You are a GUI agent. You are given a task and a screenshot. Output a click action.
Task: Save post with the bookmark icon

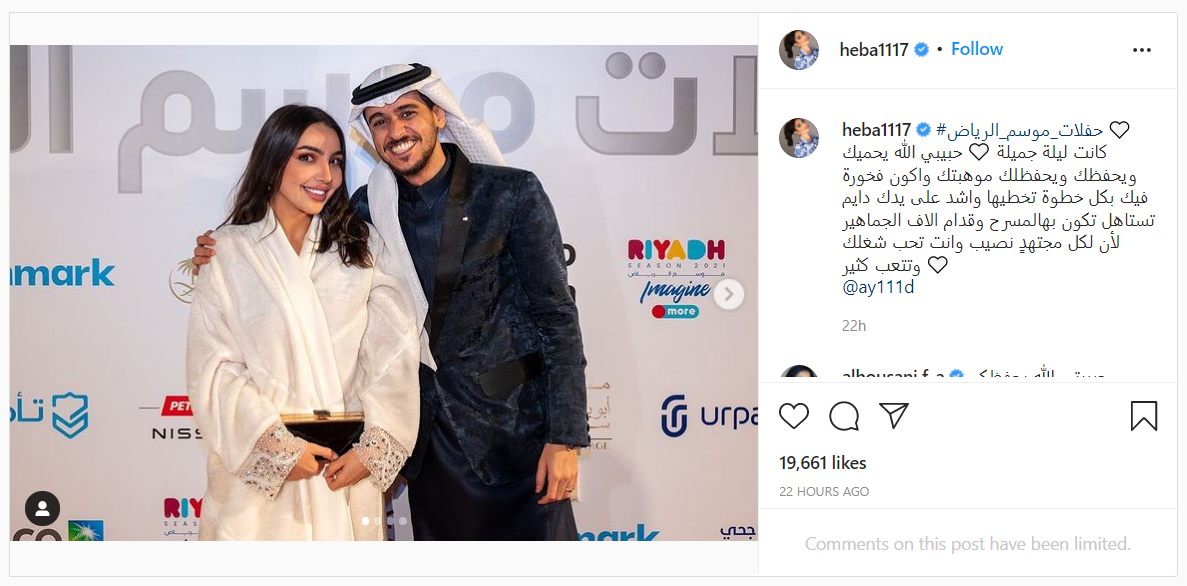1143,416
